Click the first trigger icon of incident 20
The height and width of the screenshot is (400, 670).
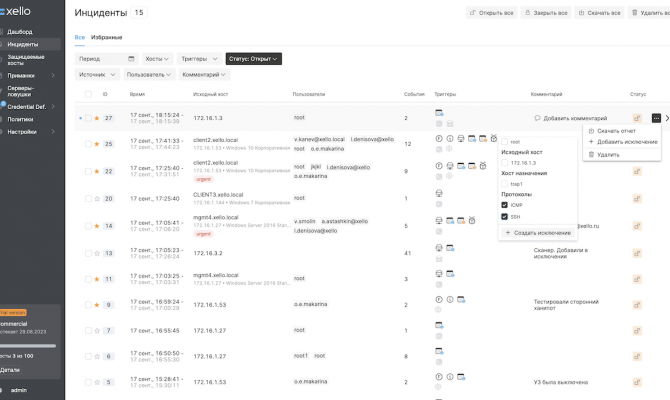coord(439,193)
